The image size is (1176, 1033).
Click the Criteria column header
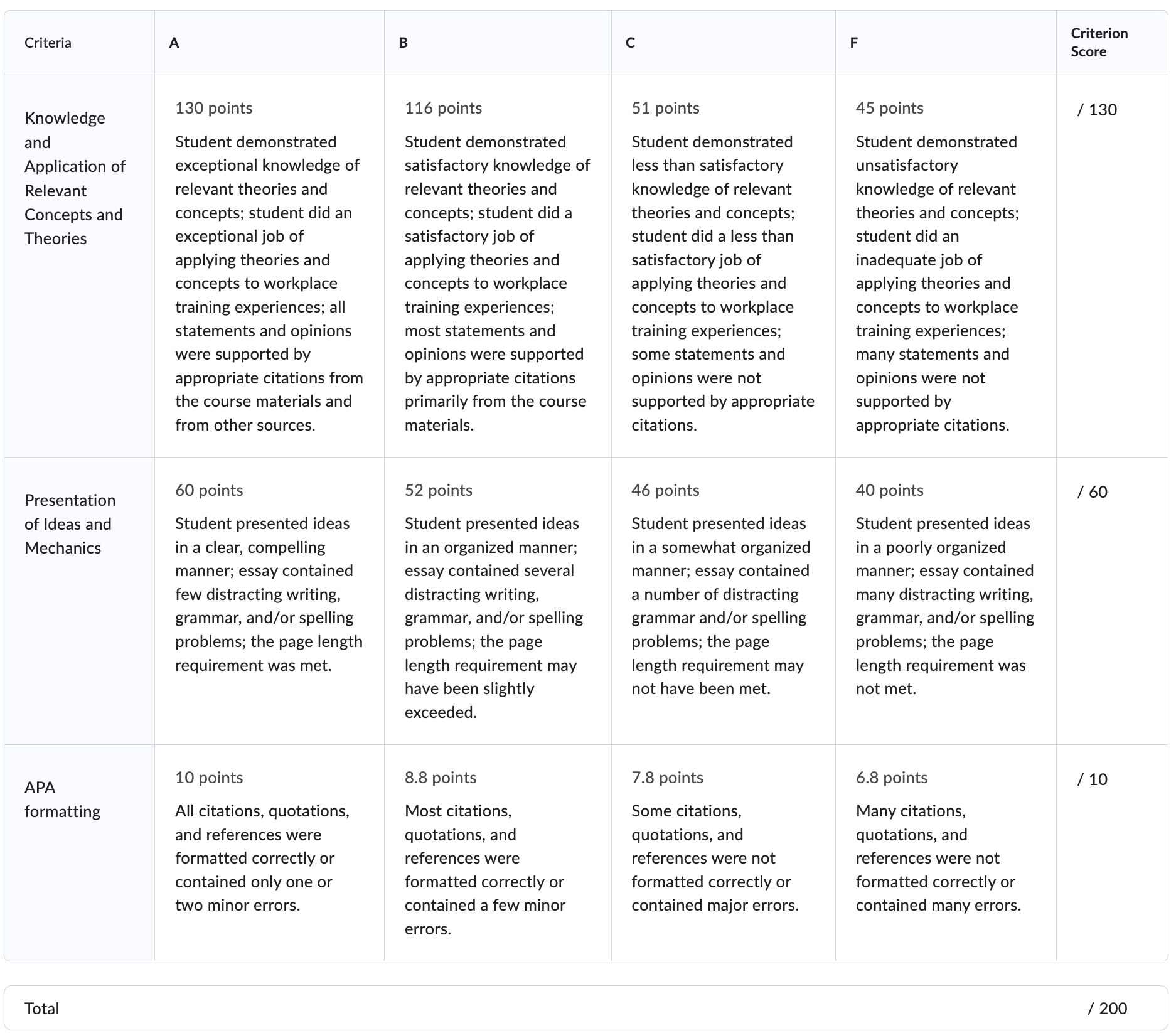(x=48, y=43)
